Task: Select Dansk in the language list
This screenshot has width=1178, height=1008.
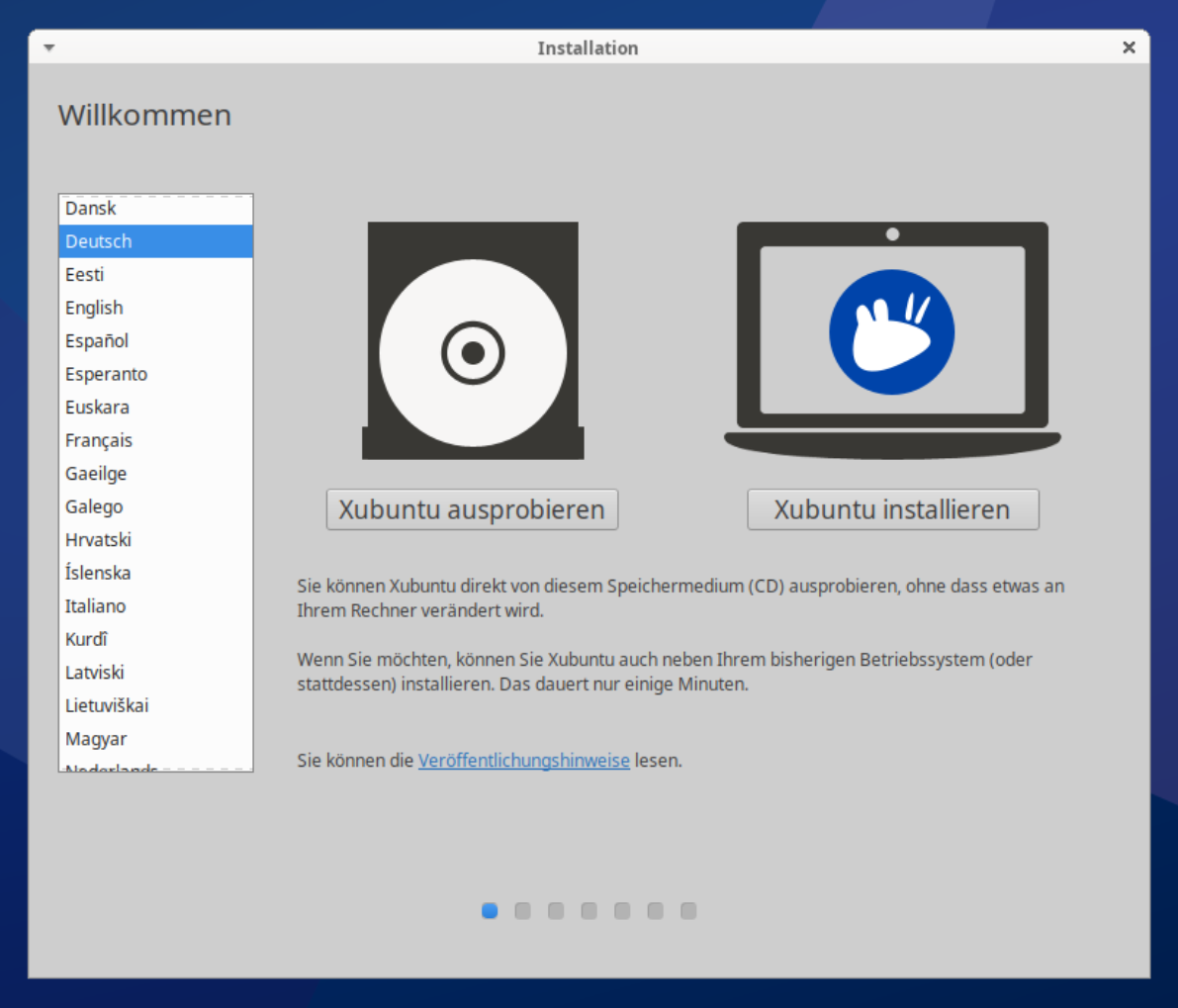Action: (91, 209)
